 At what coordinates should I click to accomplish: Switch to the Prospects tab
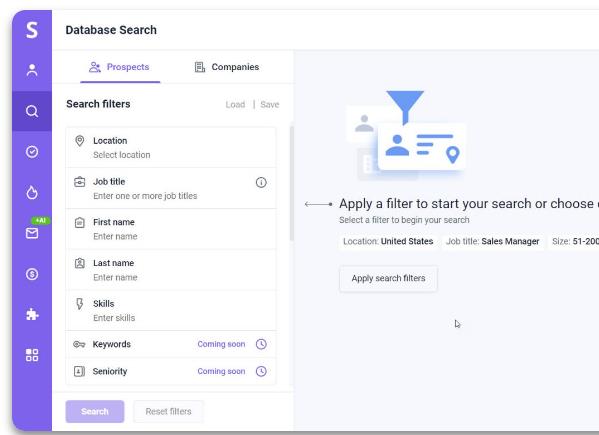tap(120, 67)
